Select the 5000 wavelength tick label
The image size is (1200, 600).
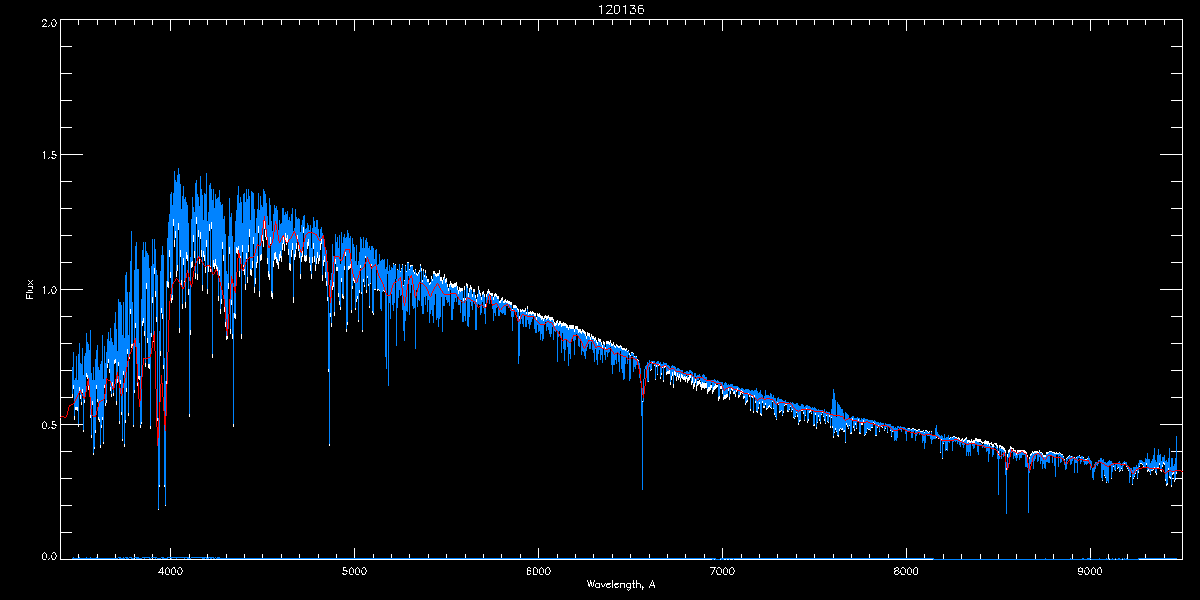click(x=354, y=572)
